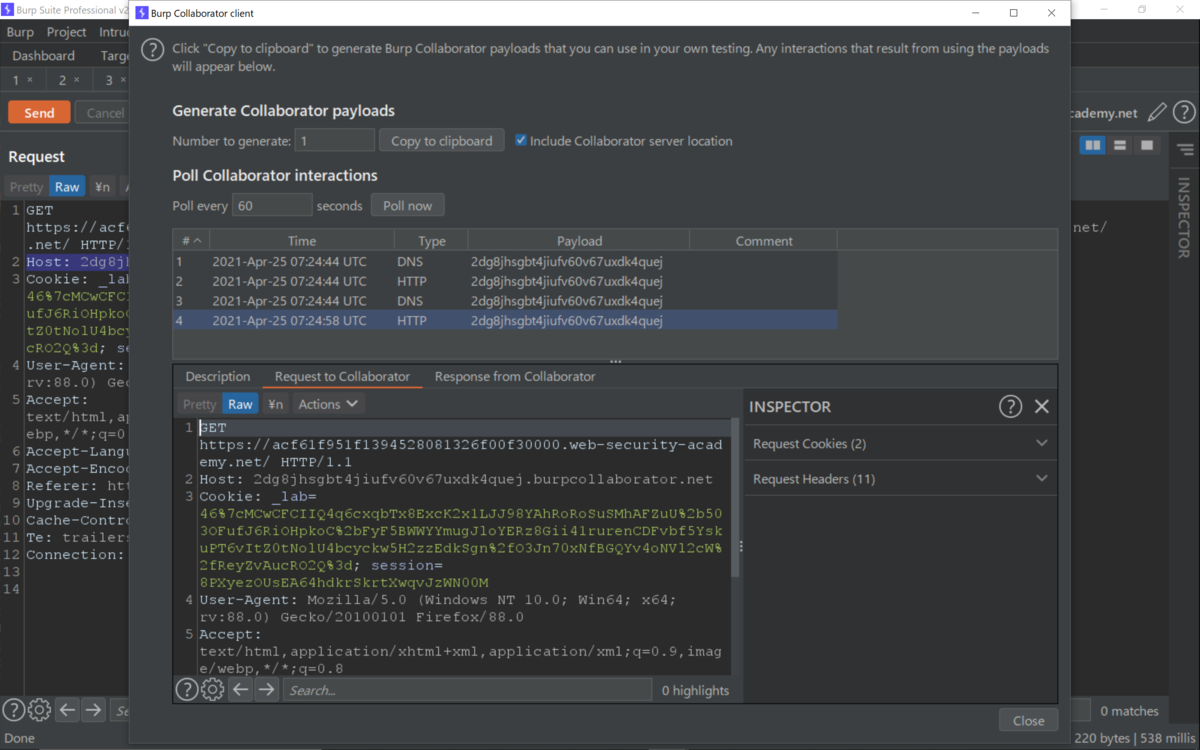1200x750 pixels.
Task: Switch to Dashboard tab in Burp Suite
Action: 43,56
